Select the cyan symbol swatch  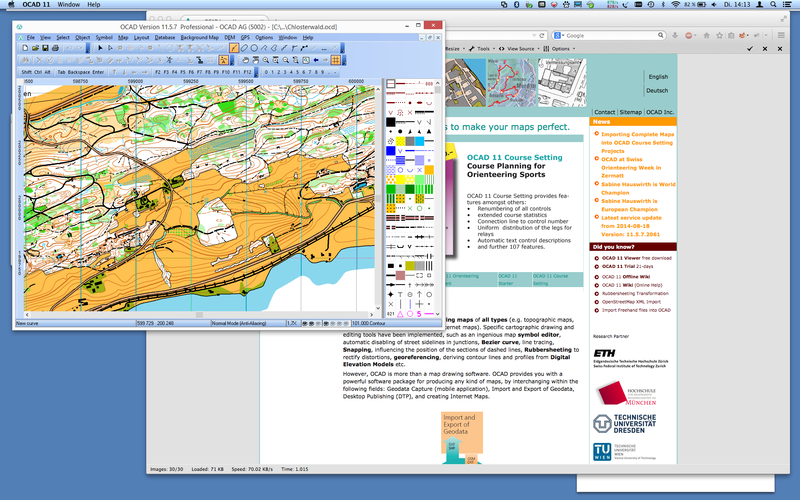419,141
